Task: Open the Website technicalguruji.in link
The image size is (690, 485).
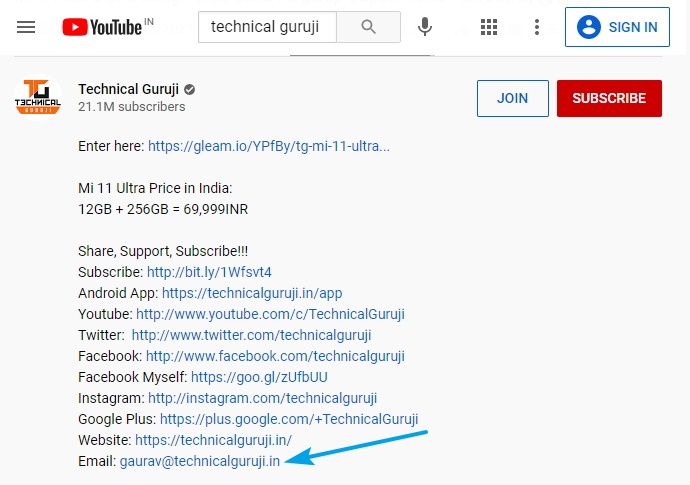Action: click(213, 440)
